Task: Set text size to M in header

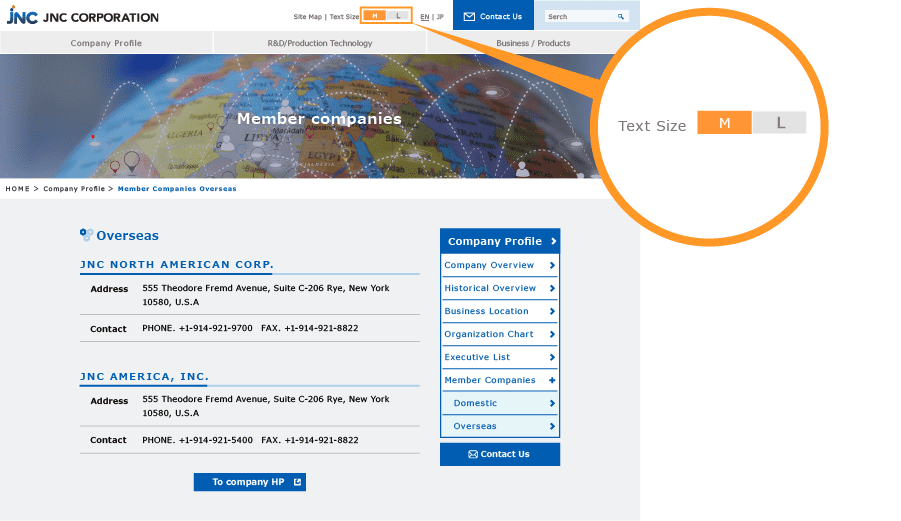Action: coord(375,16)
